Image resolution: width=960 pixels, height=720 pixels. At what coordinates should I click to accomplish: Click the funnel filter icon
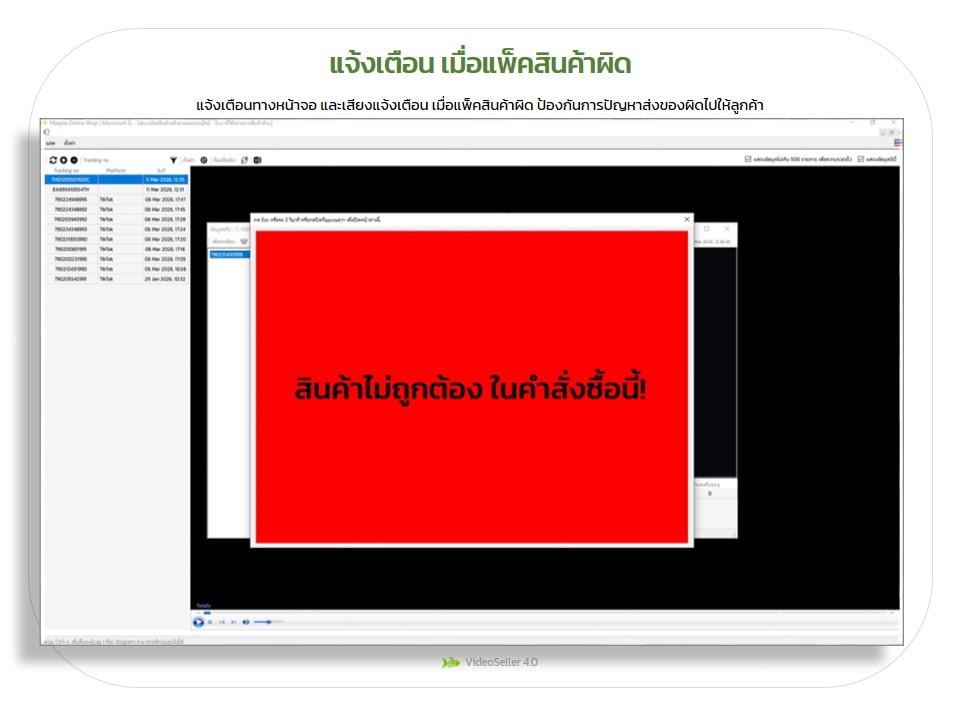pyautogui.click(x=173, y=160)
